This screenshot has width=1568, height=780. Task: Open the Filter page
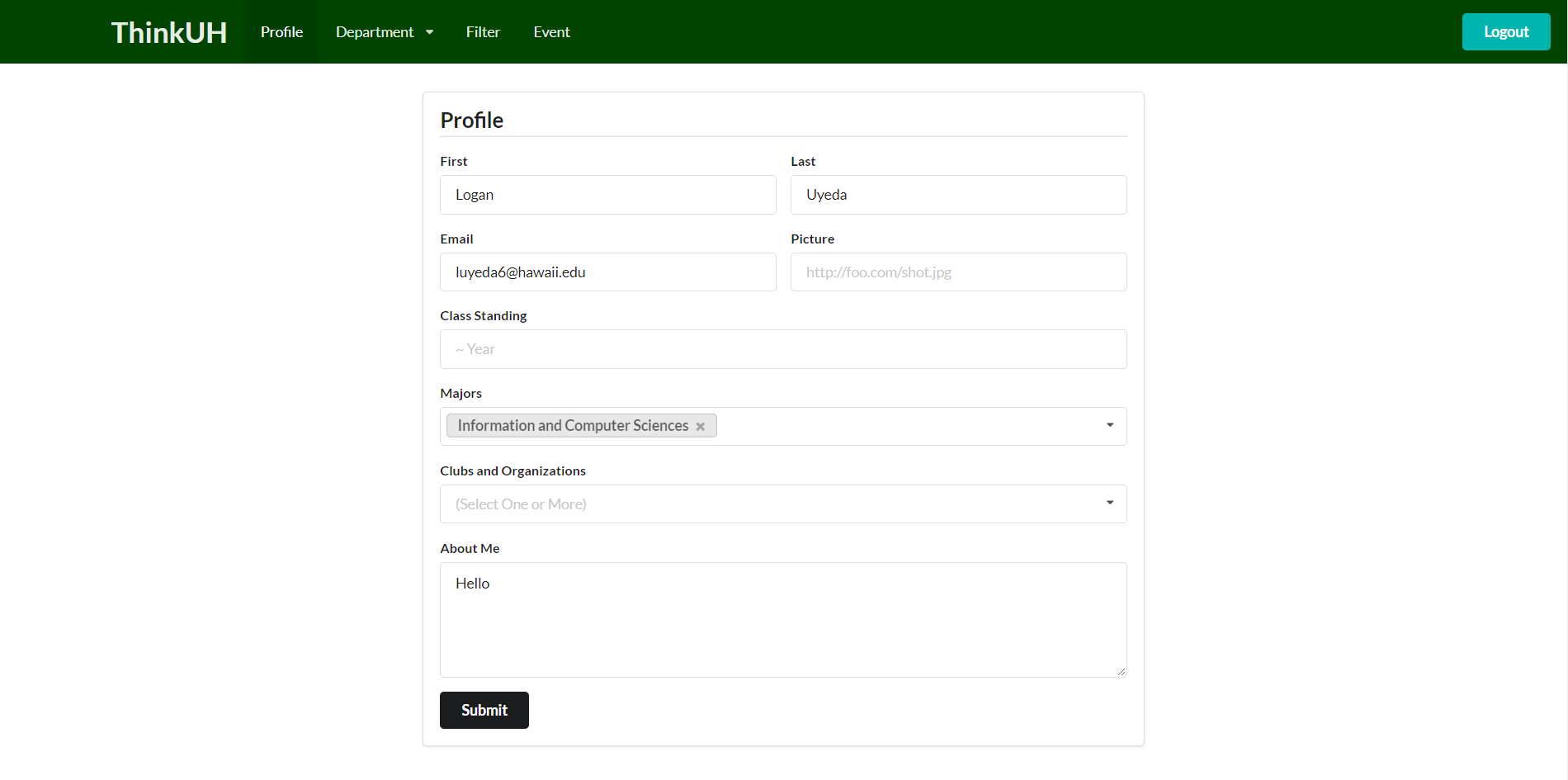tap(483, 32)
